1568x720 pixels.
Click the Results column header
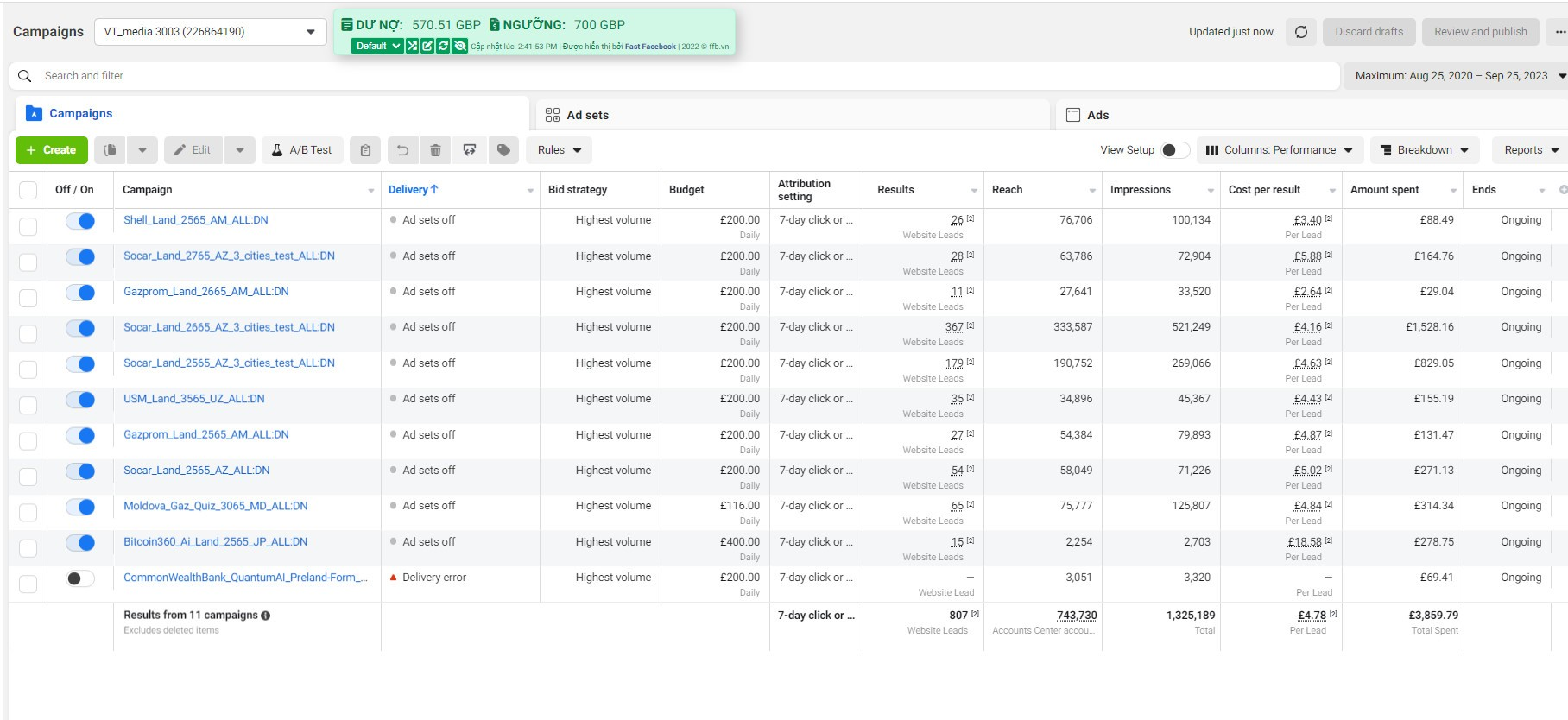point(895,190)
